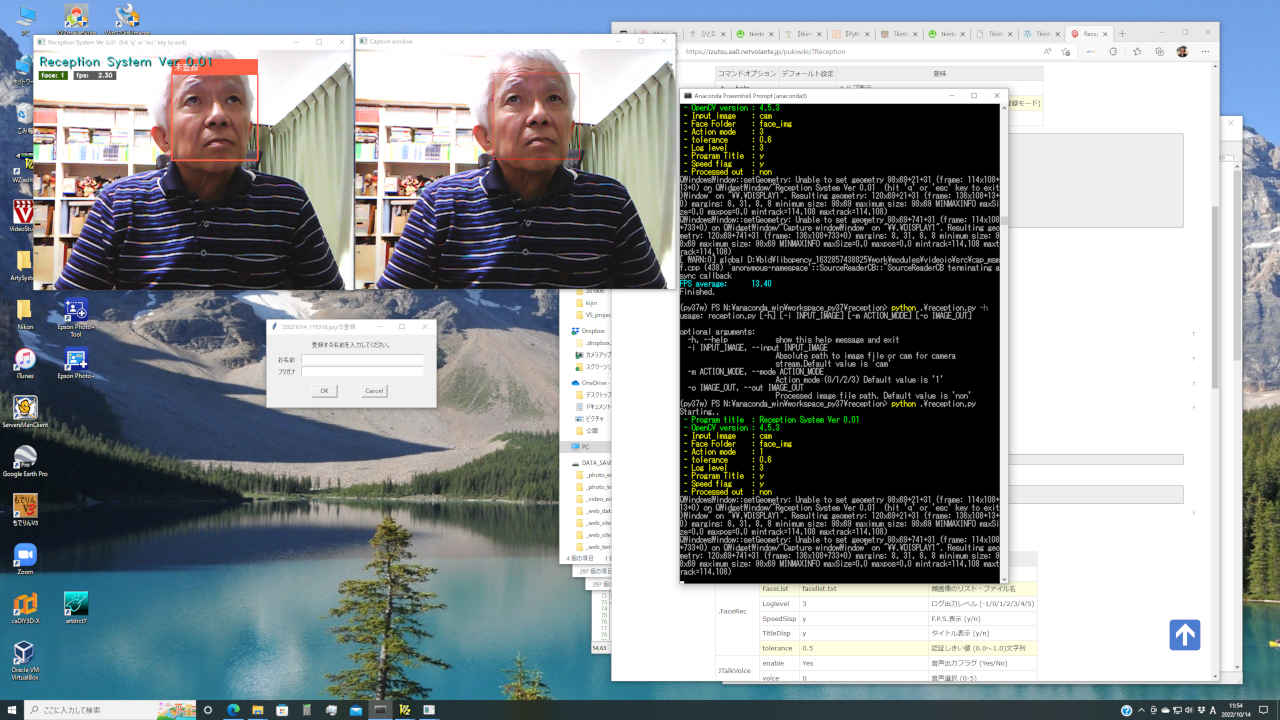Click the blue scroll-to-top arrow button
The image size is (1280, 720).
(1184, 635)
